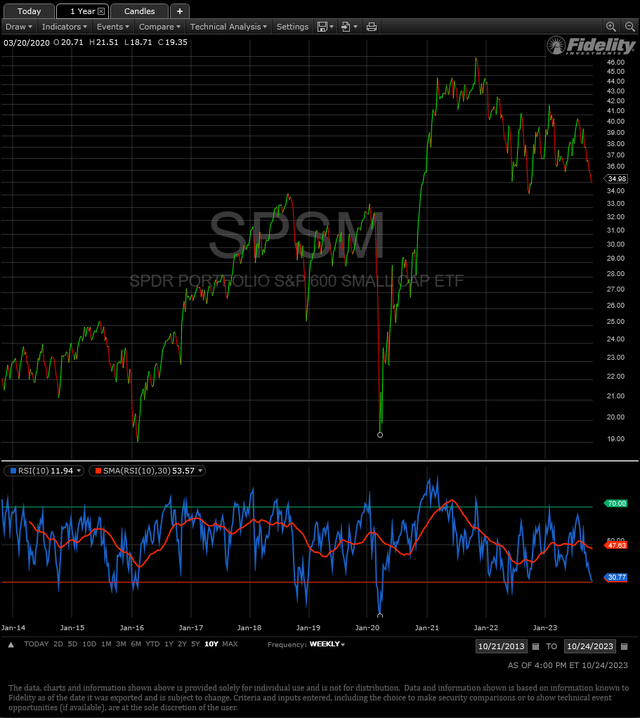
Task: Select the 3M timeframe
Action: (121, 644)
